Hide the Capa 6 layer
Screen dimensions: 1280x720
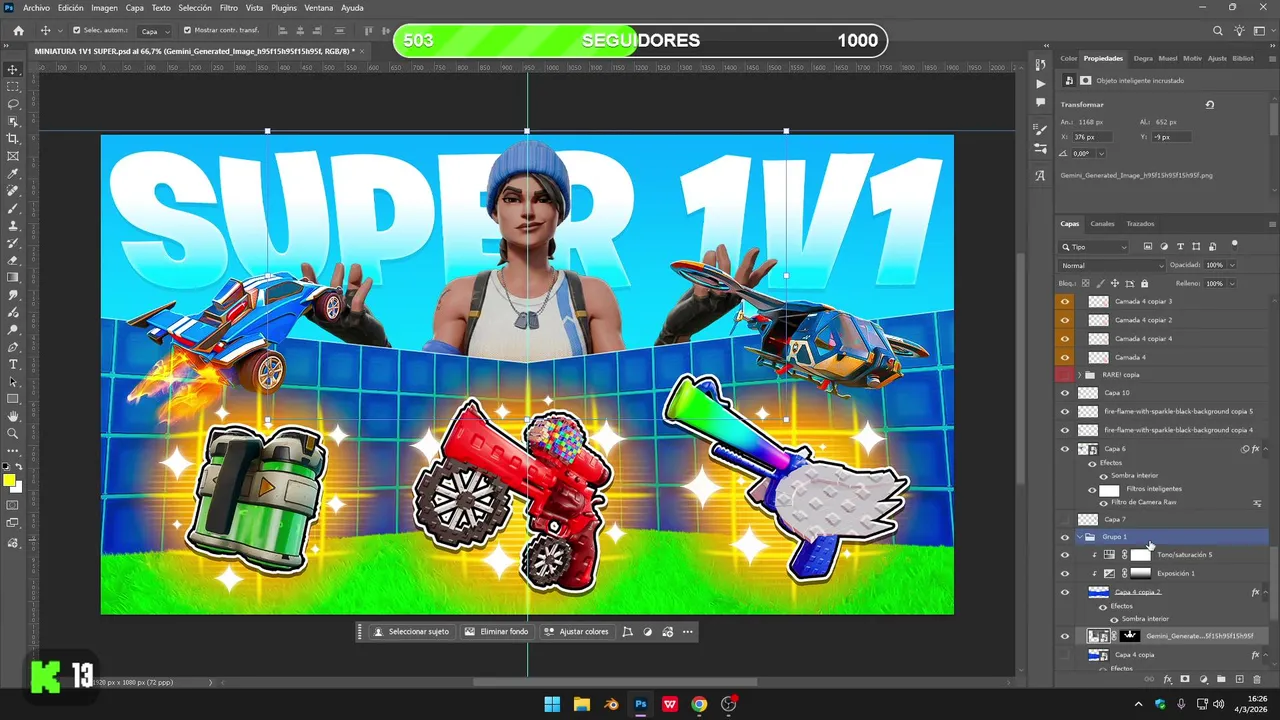(x=1064, y=449)
